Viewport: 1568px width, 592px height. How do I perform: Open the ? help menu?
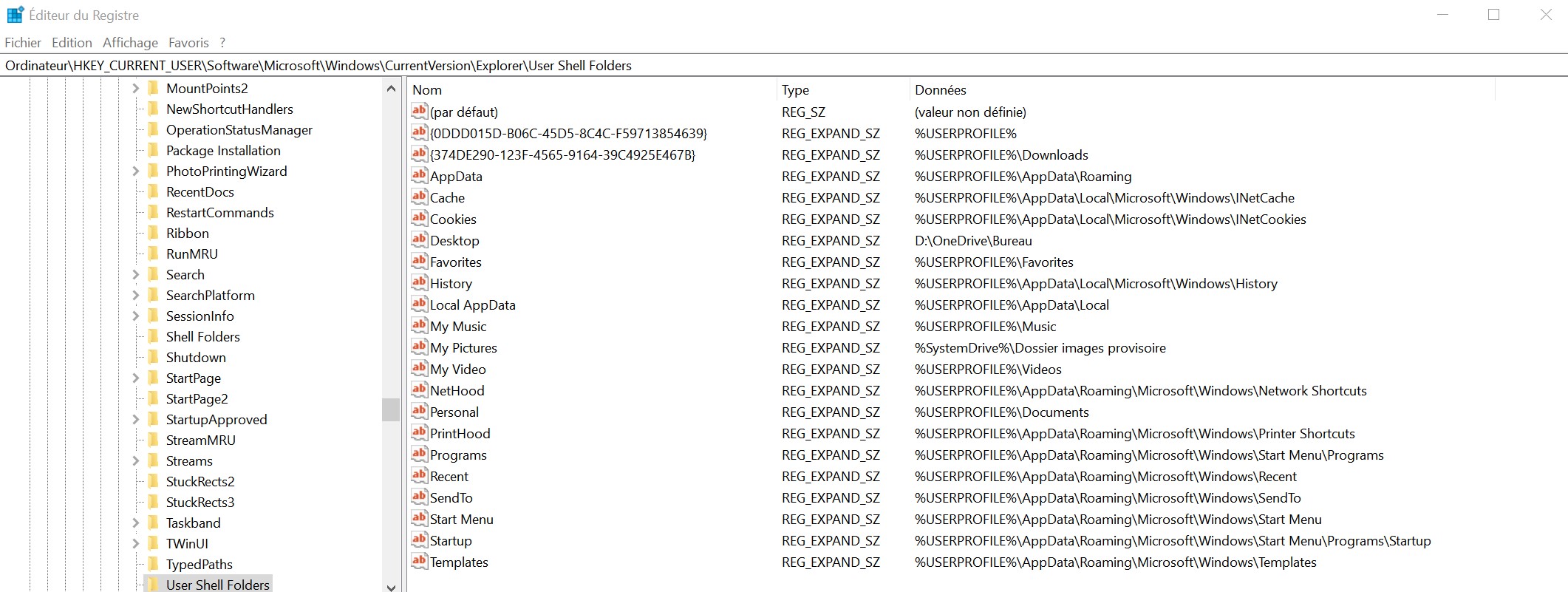click(222, 43)
